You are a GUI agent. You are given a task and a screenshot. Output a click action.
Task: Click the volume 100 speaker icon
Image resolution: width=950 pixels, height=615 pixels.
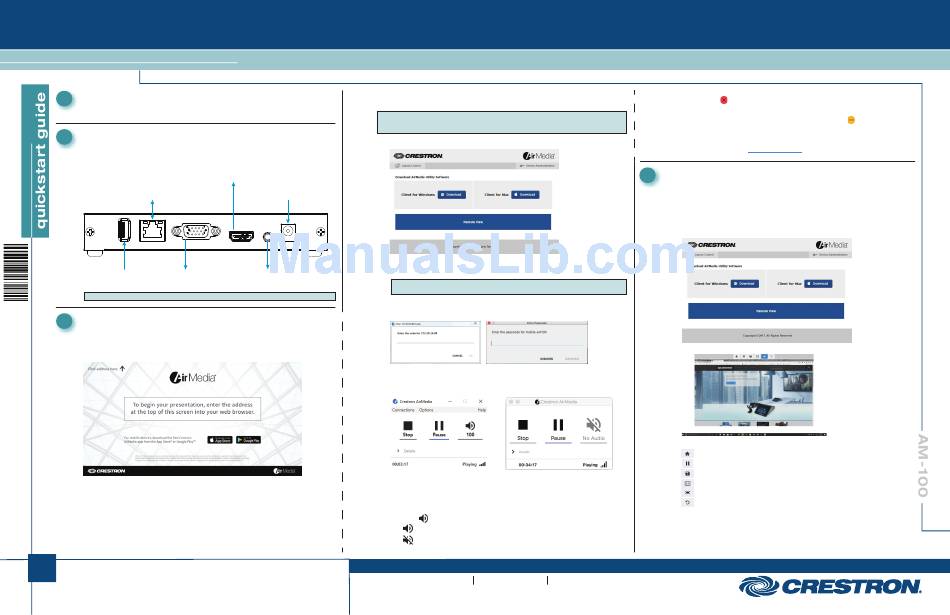(470, 429)
